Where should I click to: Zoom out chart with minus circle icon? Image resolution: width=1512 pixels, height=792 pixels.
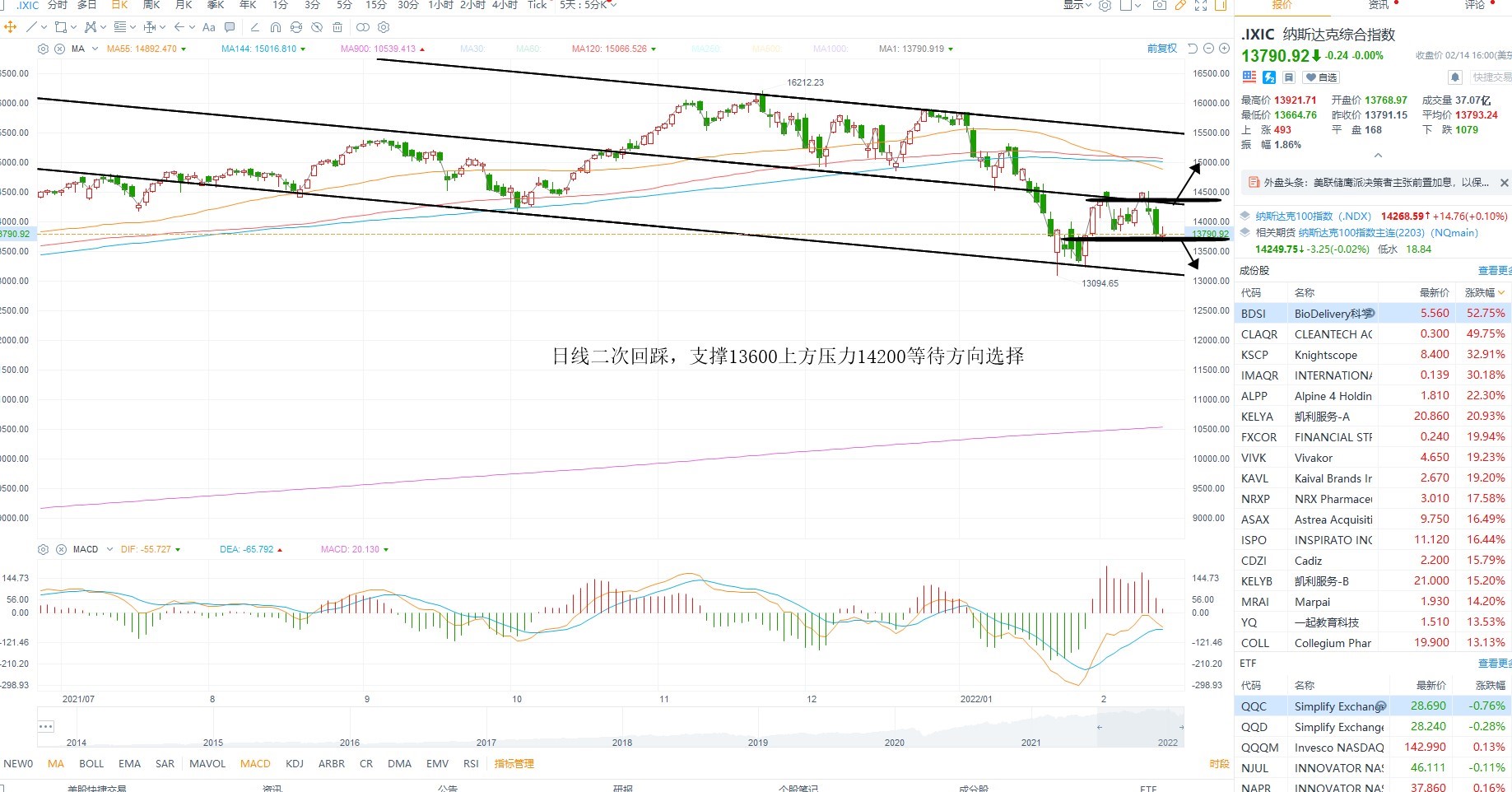pyautogui.click(x=1208, y=49)
